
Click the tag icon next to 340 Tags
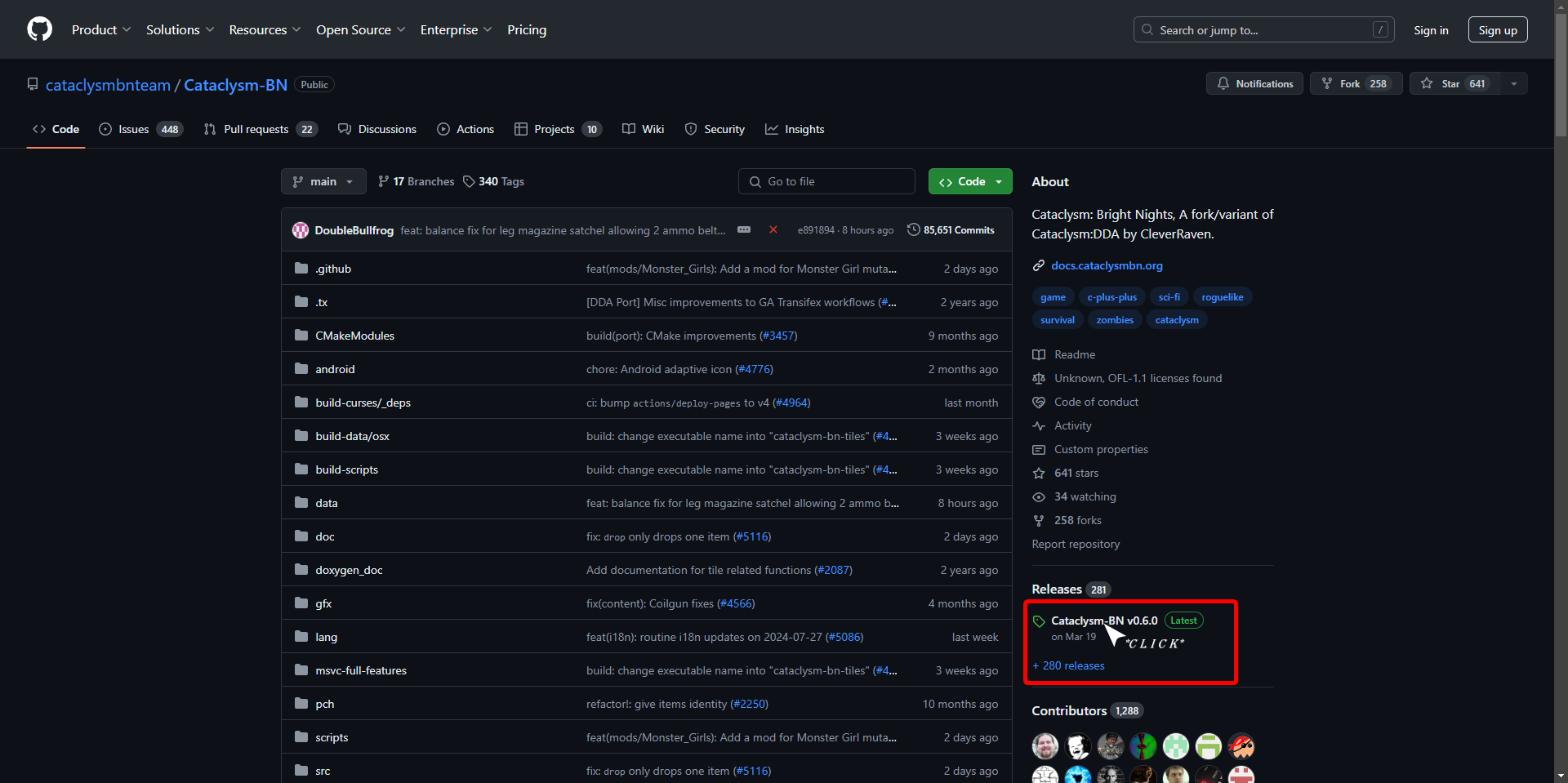pyautogui.click(x=469, y=181)
